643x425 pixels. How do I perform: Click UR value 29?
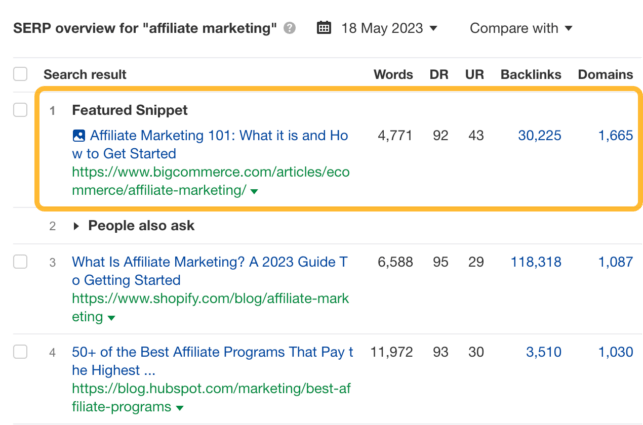tap(476, 262)
